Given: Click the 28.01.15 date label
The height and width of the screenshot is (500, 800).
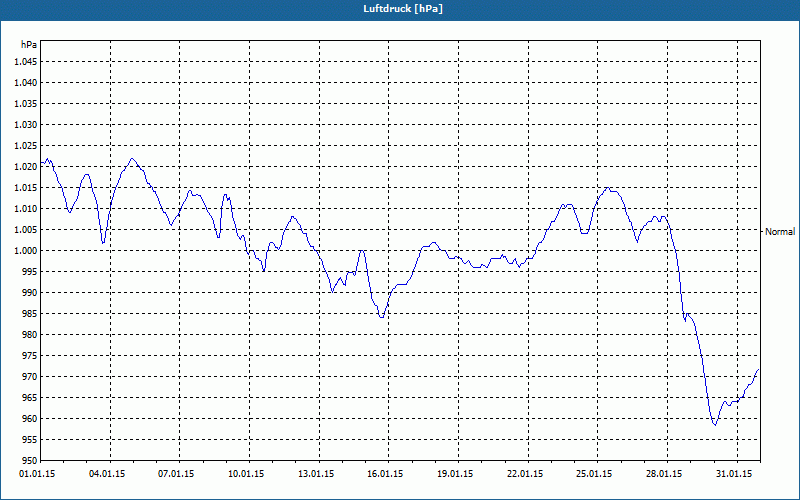Looking at the screenshot, I should (664, 474).
